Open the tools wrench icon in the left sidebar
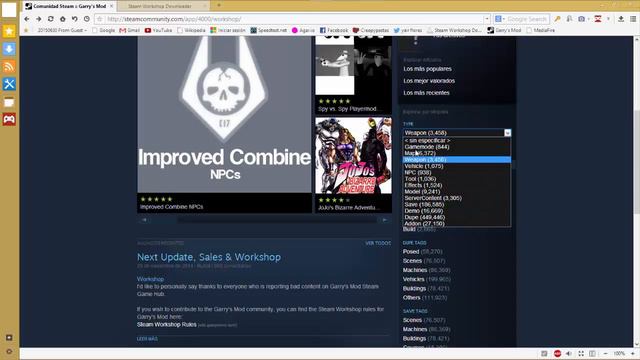Viewport: 640px width, 360px height. (9, 84)
